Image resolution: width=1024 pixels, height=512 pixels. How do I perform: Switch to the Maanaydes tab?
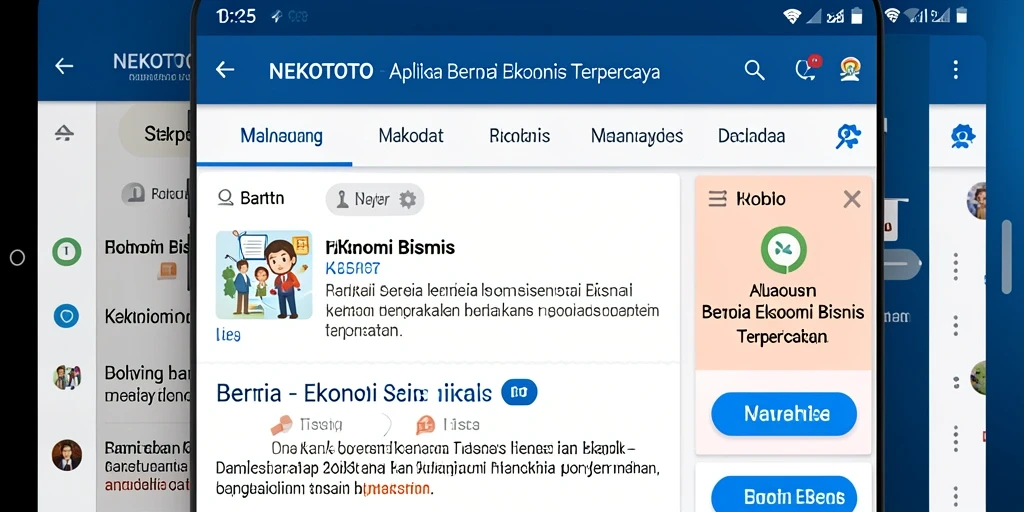(637, 136)
